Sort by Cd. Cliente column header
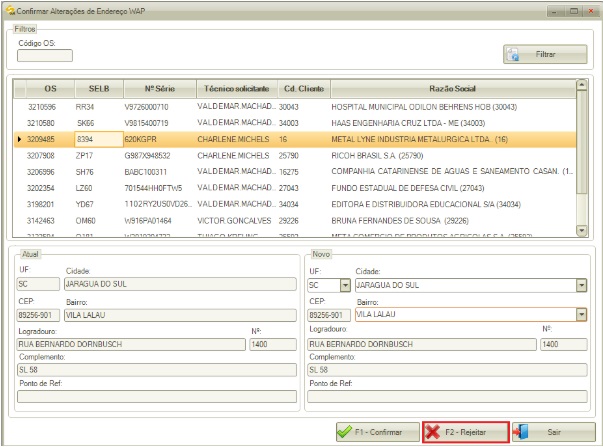The image size is (603, 447). click(x=304, y=89)
